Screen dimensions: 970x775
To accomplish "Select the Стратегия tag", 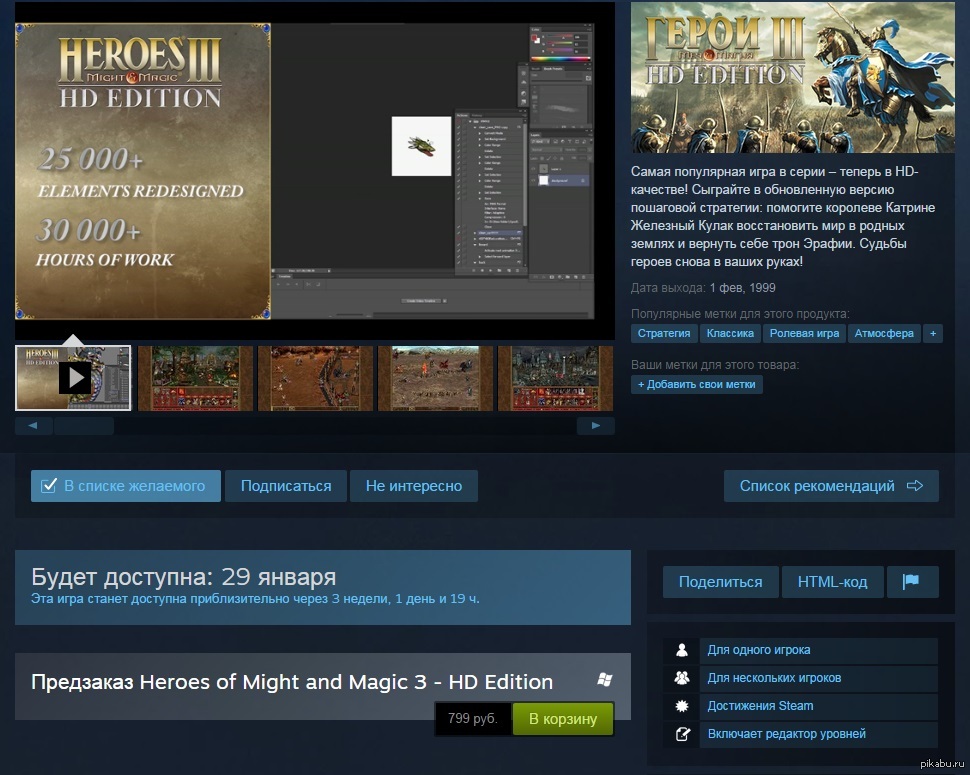I will click(664, 333).
